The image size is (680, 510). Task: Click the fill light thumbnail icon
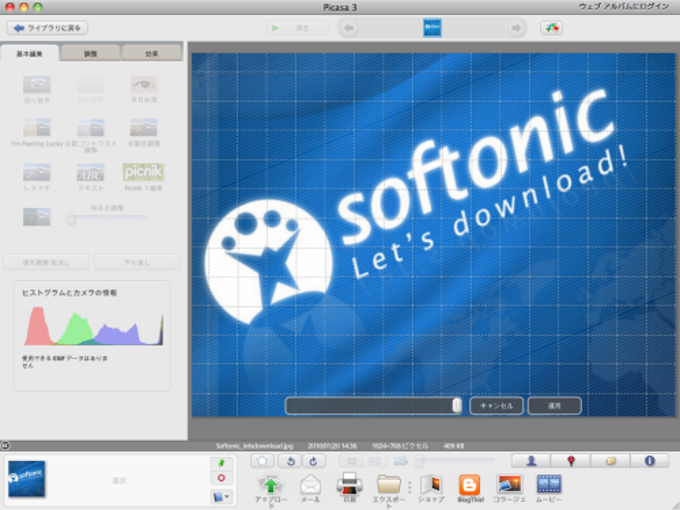(x=36, y=216)
